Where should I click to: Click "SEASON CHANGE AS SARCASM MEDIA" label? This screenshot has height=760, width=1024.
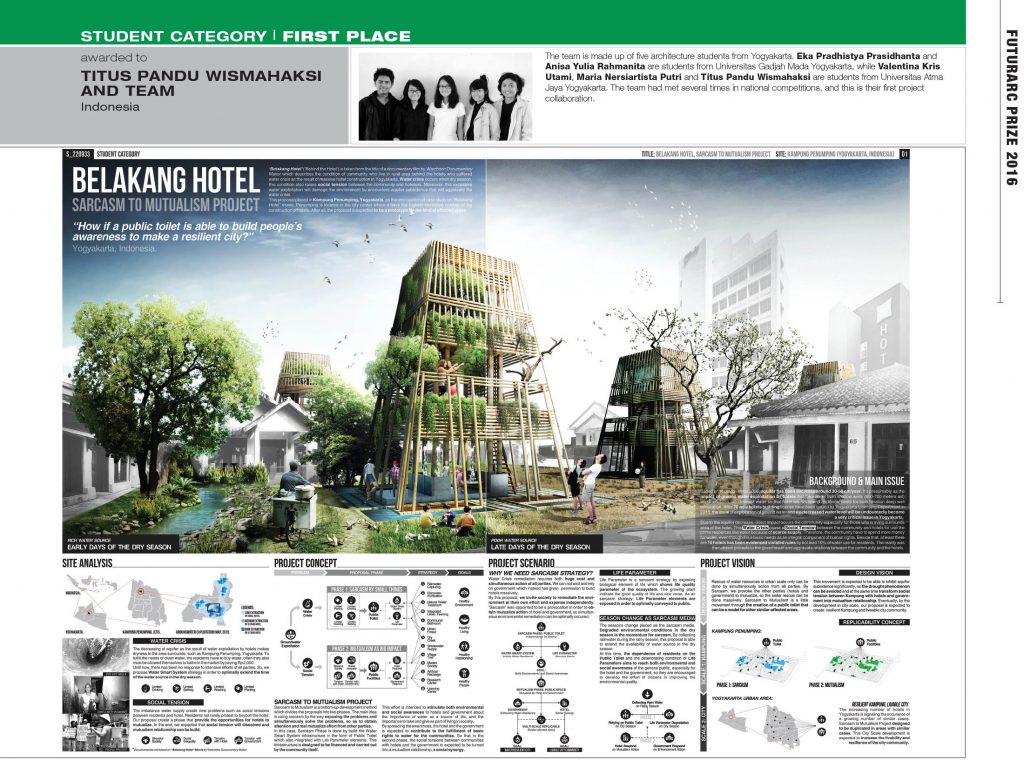pyautogui.click(x=647, y=618)
